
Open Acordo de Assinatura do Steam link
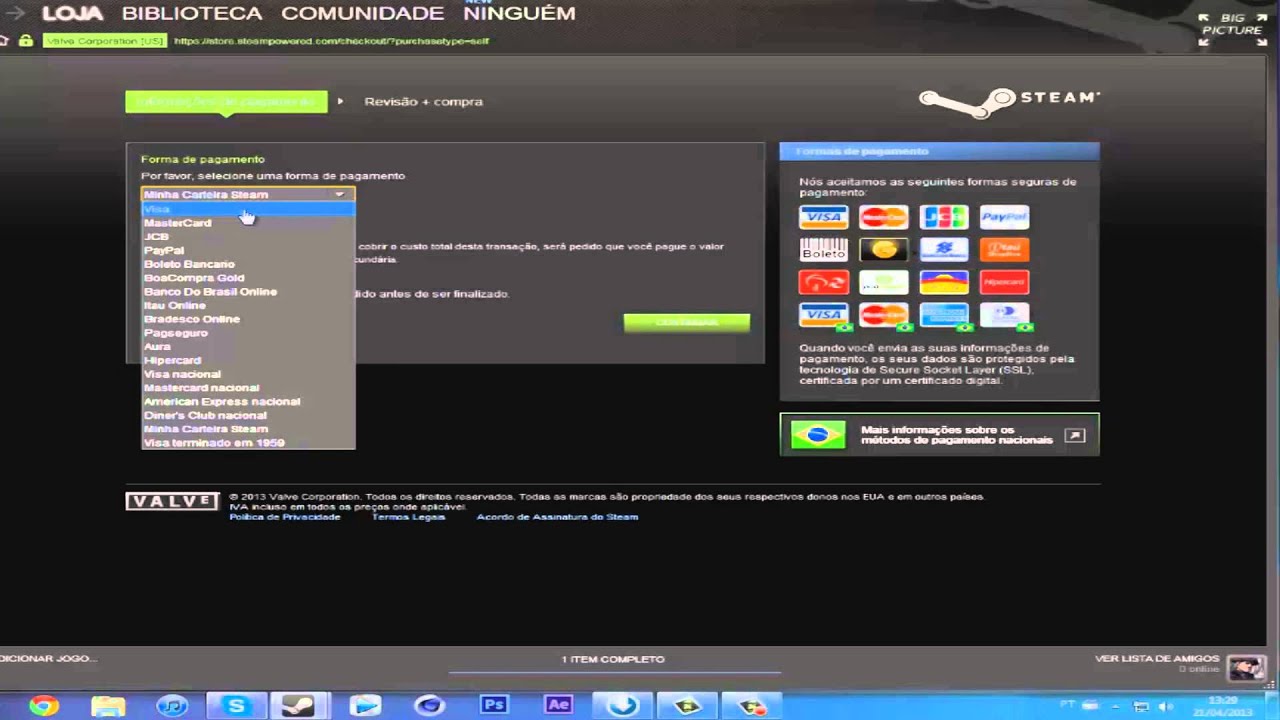click(x=557, y=517)
